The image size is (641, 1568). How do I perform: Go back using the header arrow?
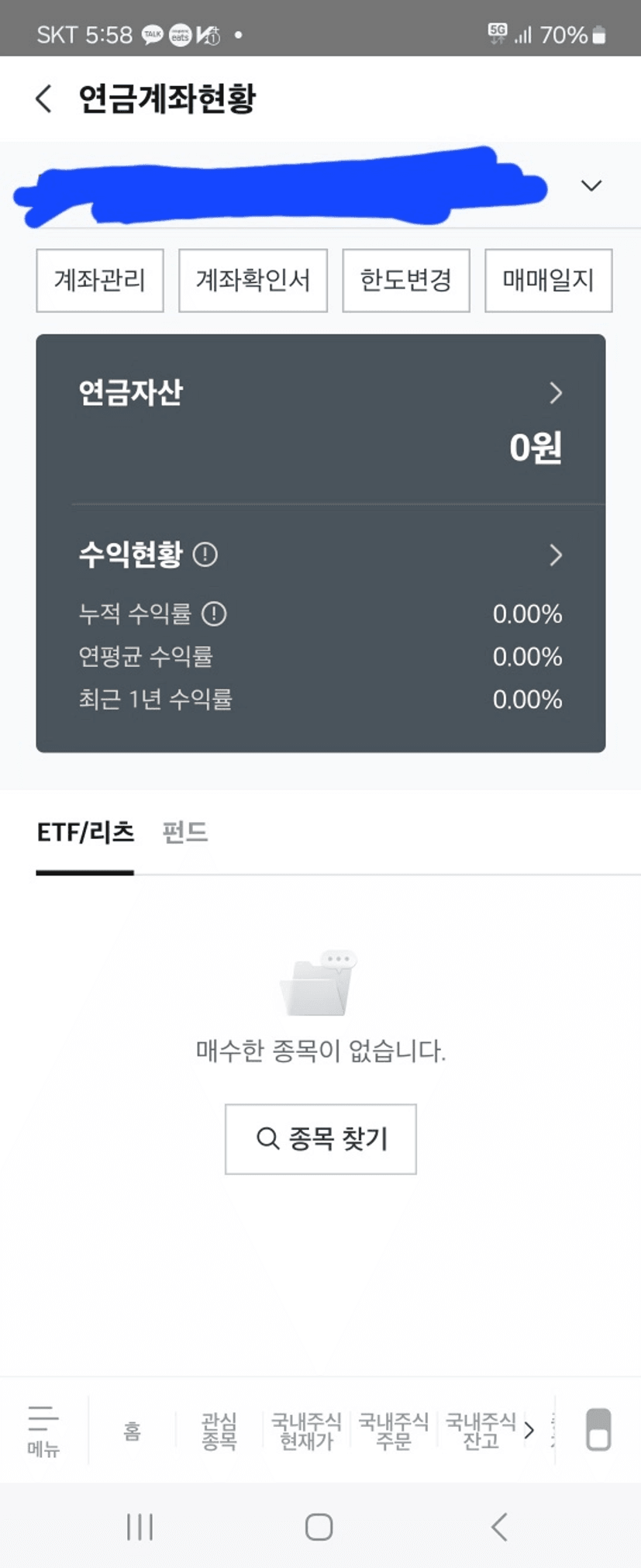[x=44, y=98]
